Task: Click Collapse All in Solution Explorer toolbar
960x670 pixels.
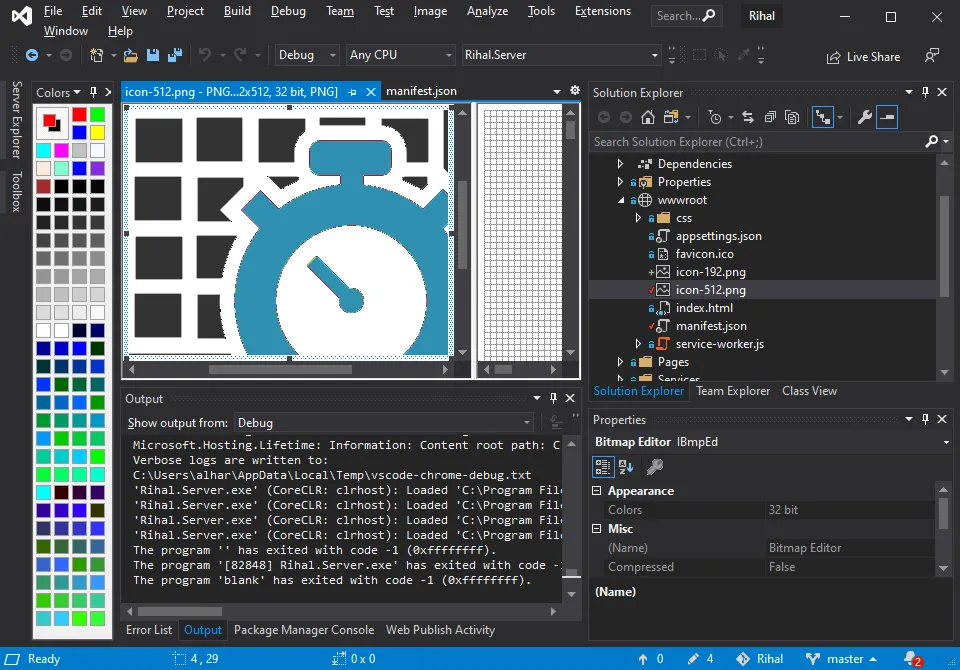Action: pyautogui.click(x=770, y=117)
